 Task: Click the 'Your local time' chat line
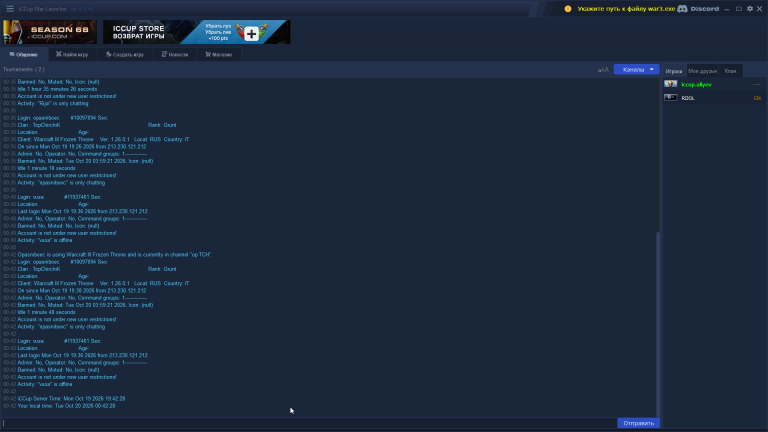pos(66,406)
